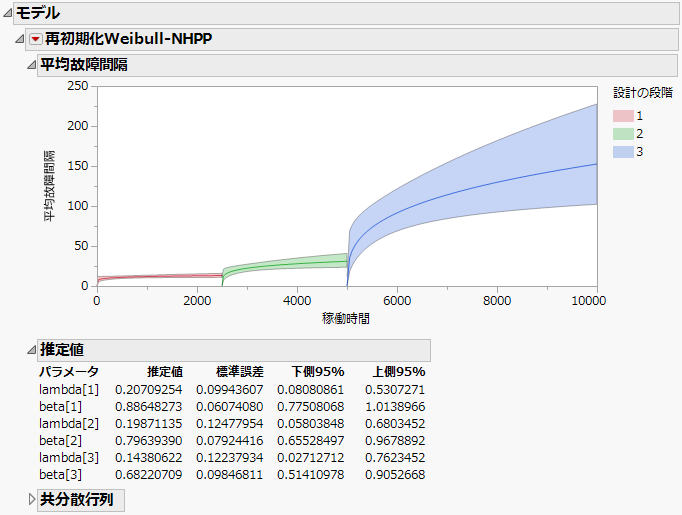Collapse the 再初期化Weibull-NHPP outline
The image size is (682, 515).
[20, 39]
